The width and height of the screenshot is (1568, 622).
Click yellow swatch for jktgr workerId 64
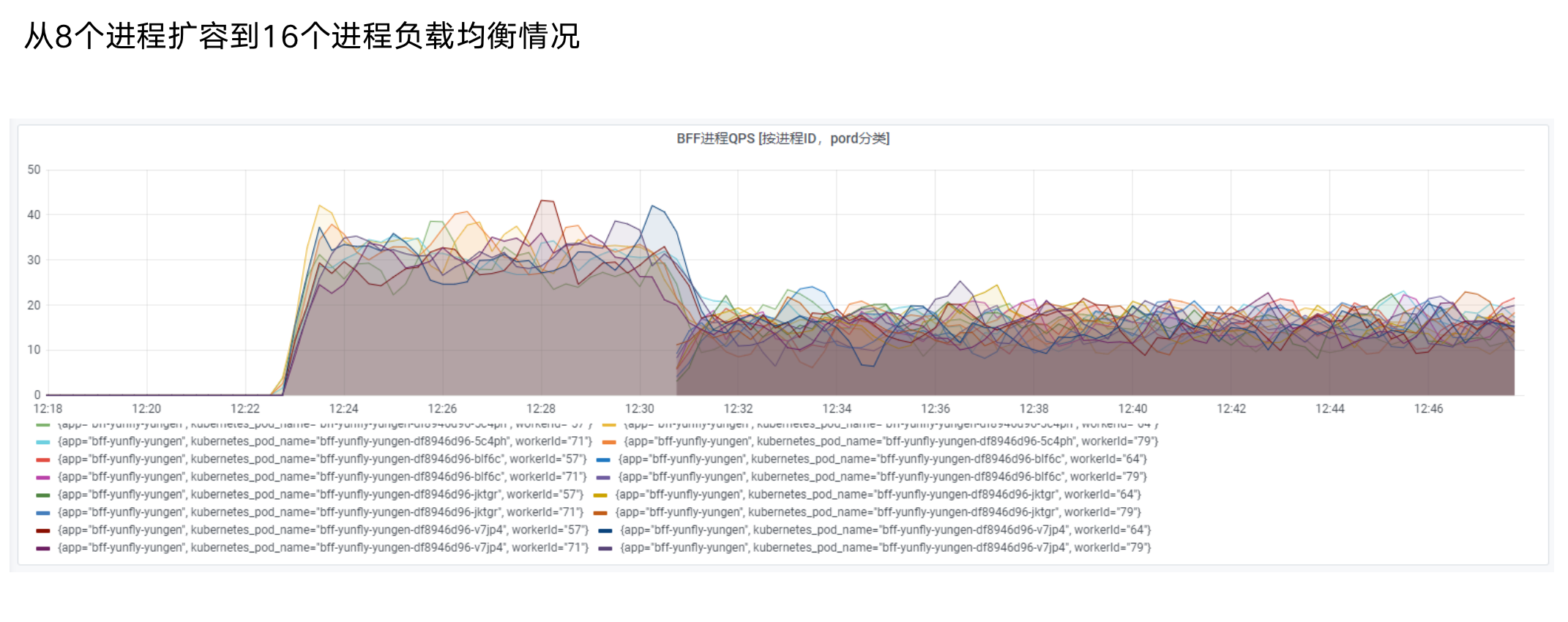tap(601, 495)
